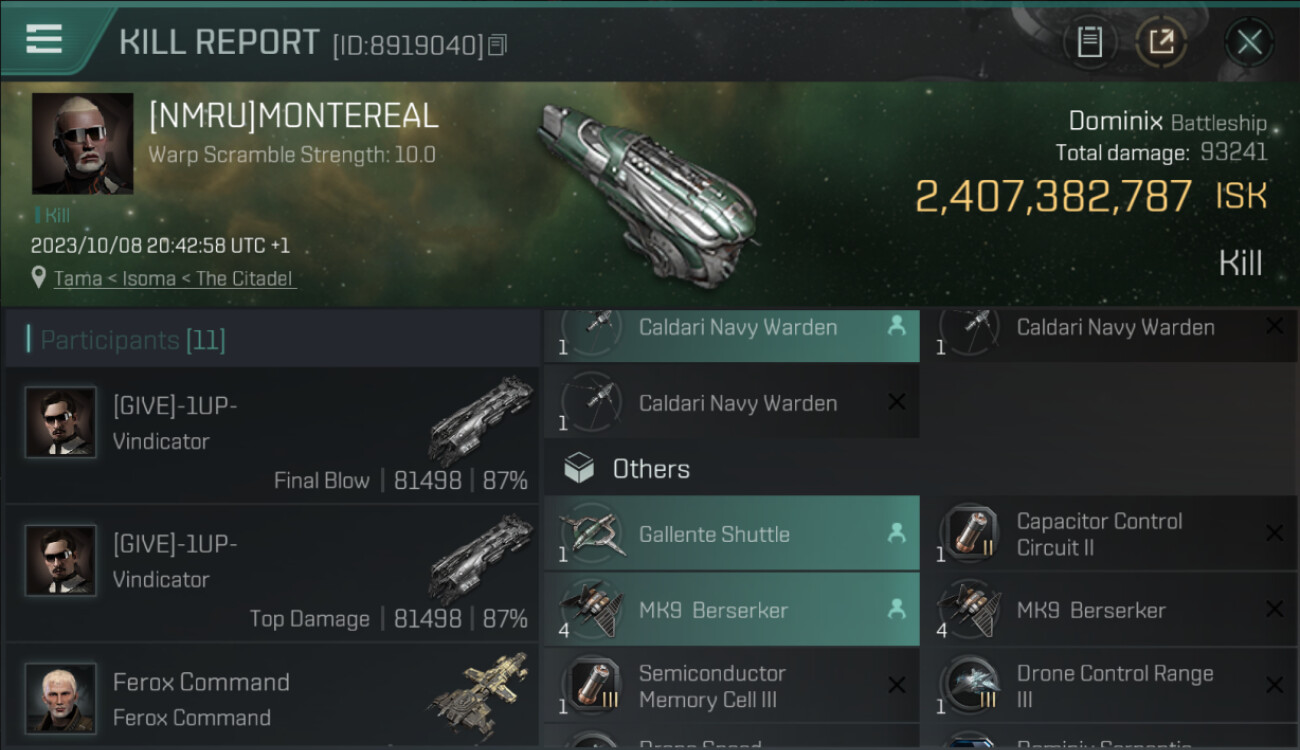View Ferox Command pilot portrait
This screenshot has height=750, width=1300.
[61, 697]
